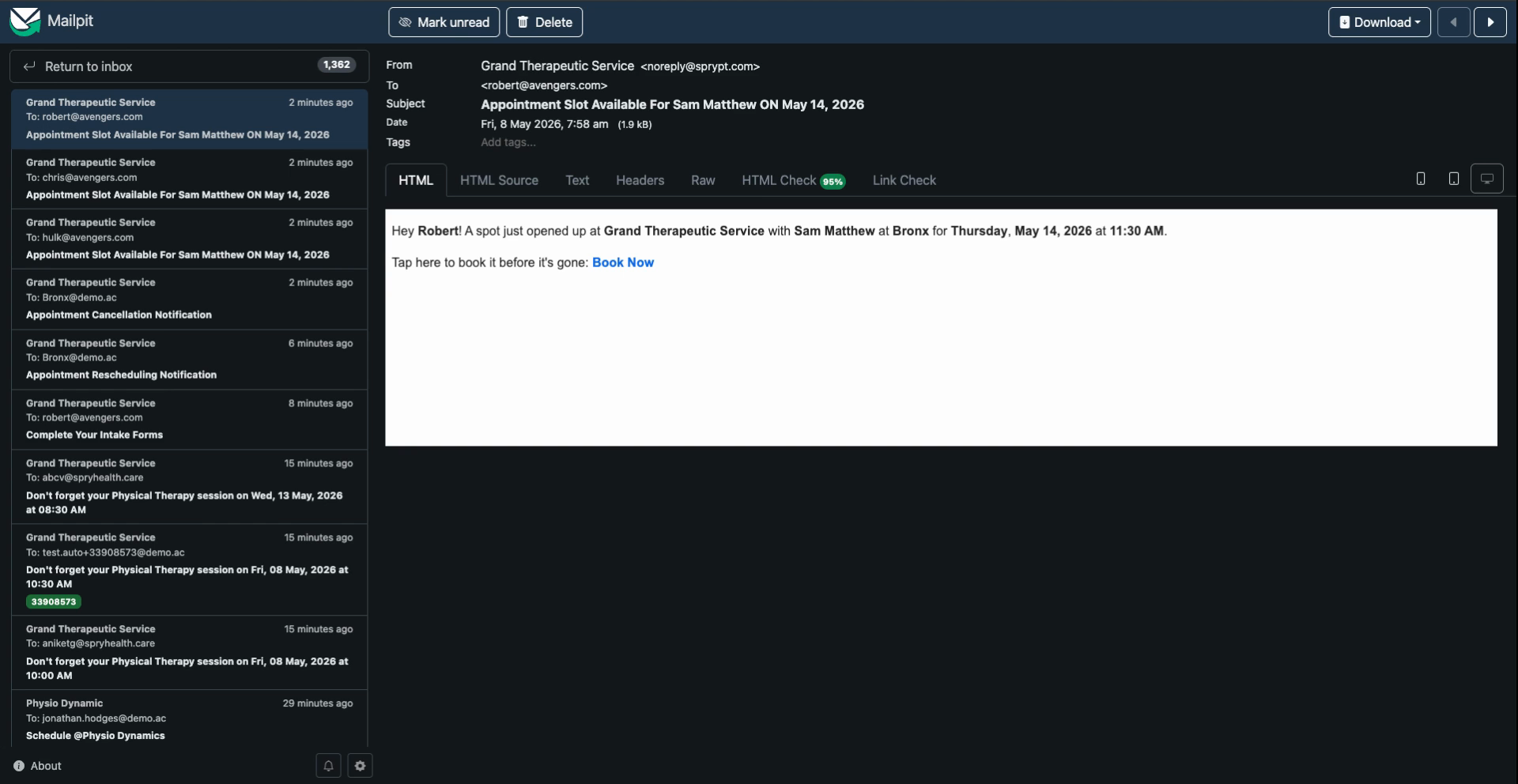Open the Link Check tab
1518x784 pixels.
[x=904, y=180]
